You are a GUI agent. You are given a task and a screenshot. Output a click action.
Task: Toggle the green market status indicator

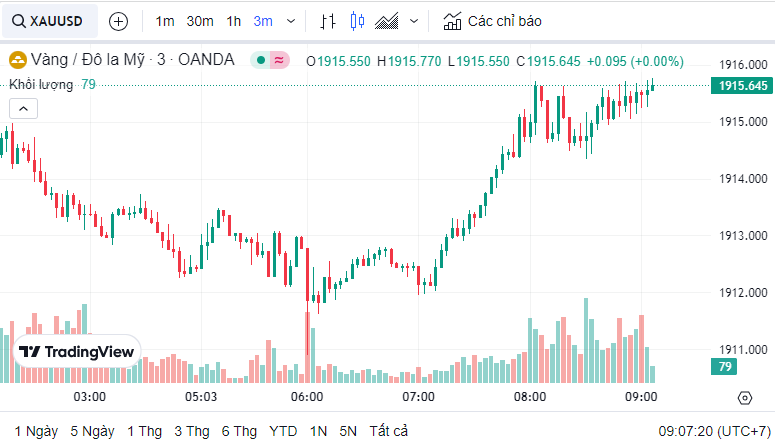260,60
